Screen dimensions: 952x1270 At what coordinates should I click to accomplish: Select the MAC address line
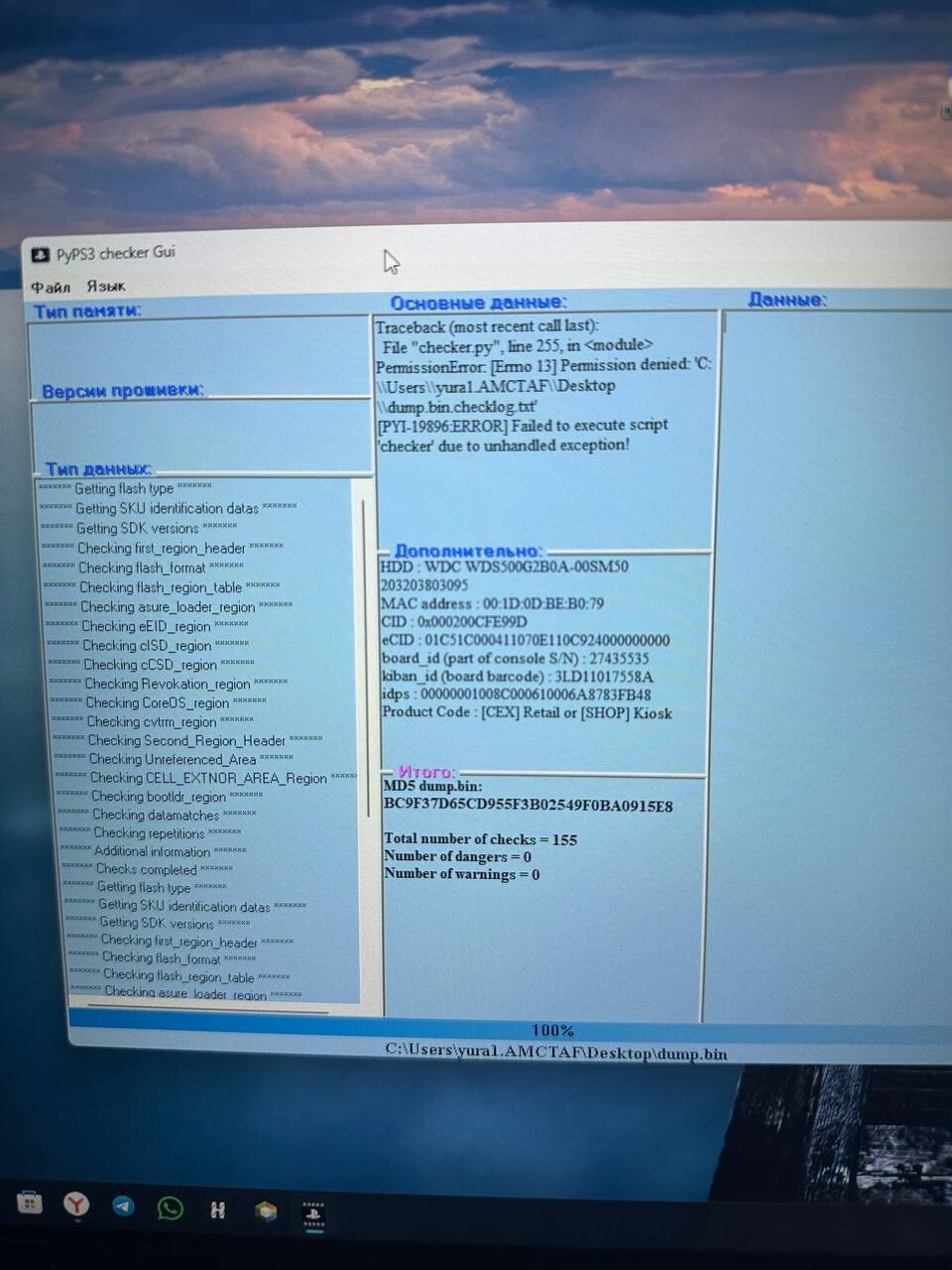coord(492,603)
